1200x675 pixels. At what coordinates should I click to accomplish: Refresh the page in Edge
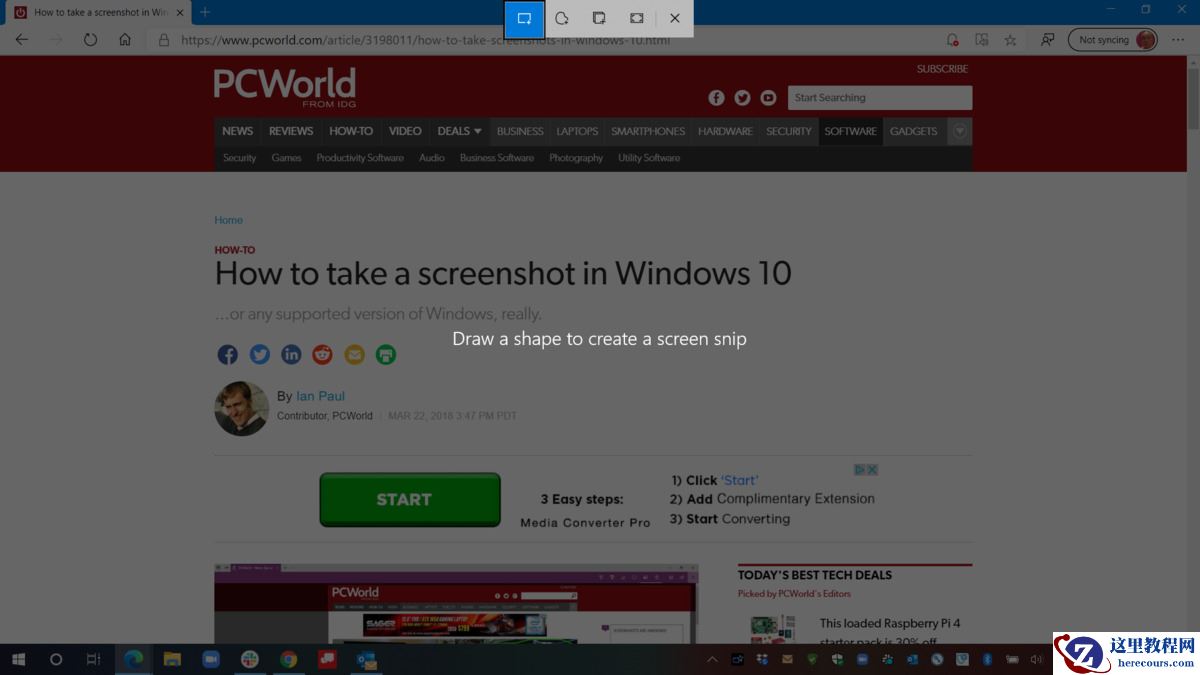click(x=90, y=40)
